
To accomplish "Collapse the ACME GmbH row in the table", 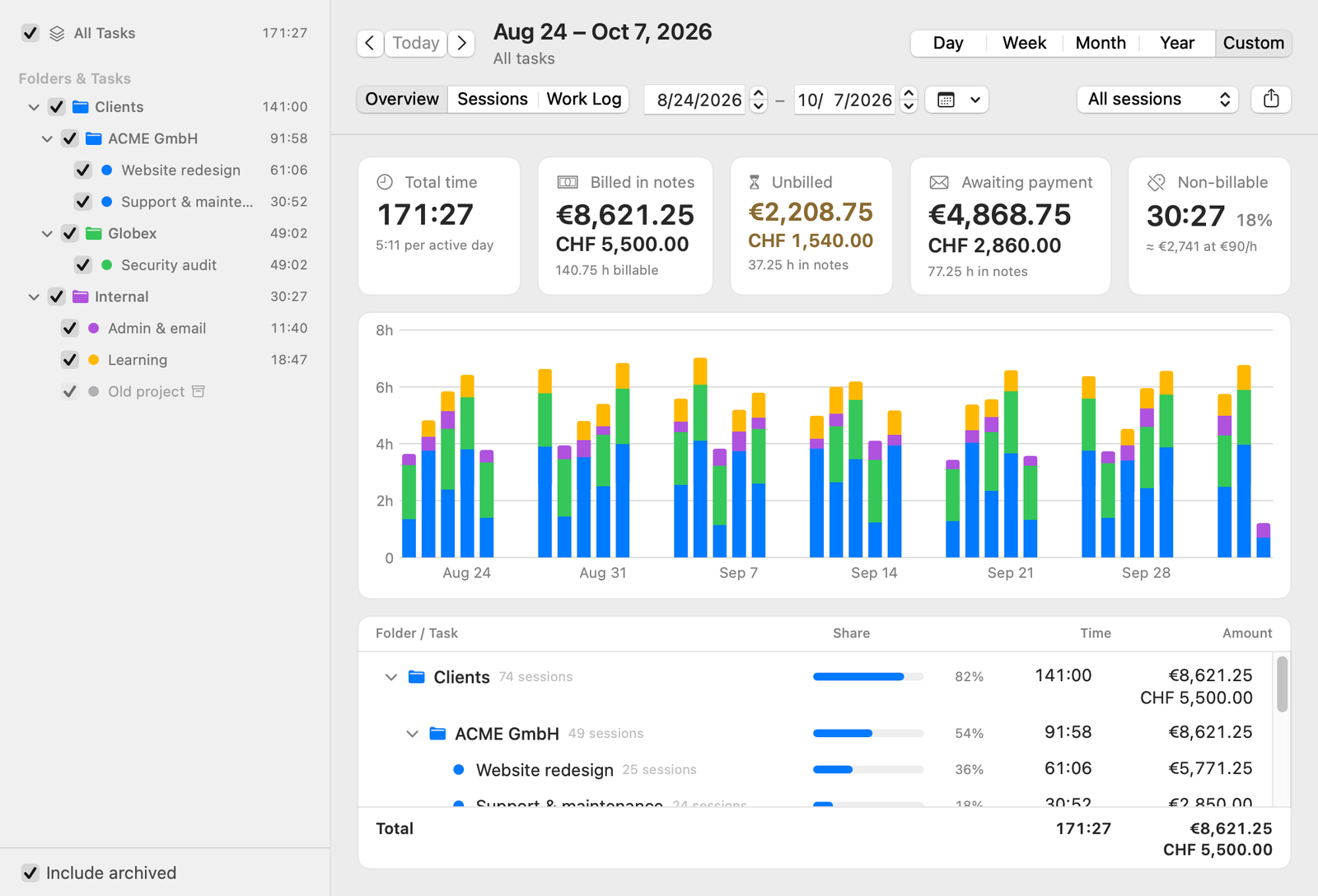I will pos(413,733).
